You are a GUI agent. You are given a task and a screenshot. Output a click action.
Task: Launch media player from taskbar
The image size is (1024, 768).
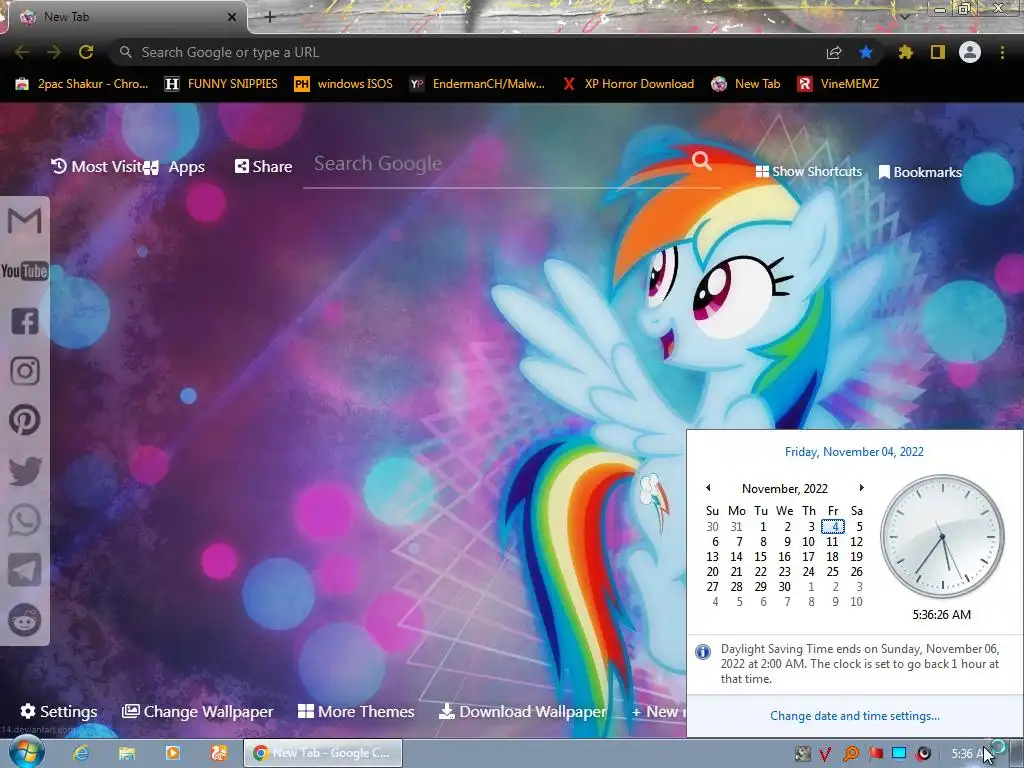point(172,753)
